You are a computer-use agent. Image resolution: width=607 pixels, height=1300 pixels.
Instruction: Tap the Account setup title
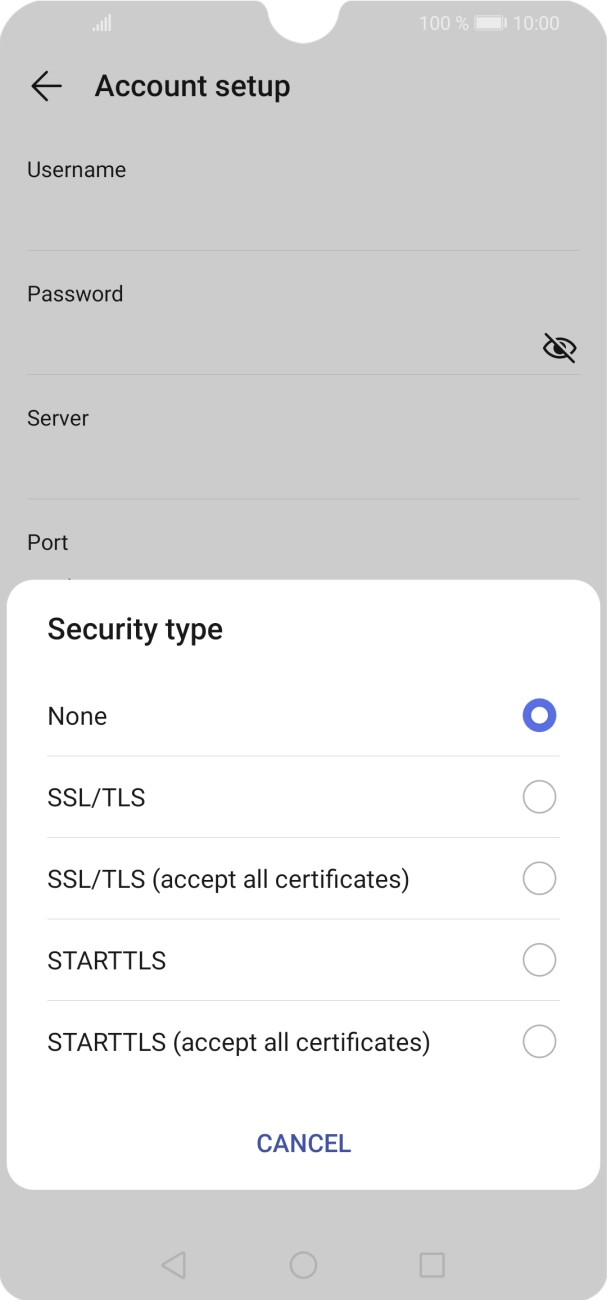[x=192, y=87]
